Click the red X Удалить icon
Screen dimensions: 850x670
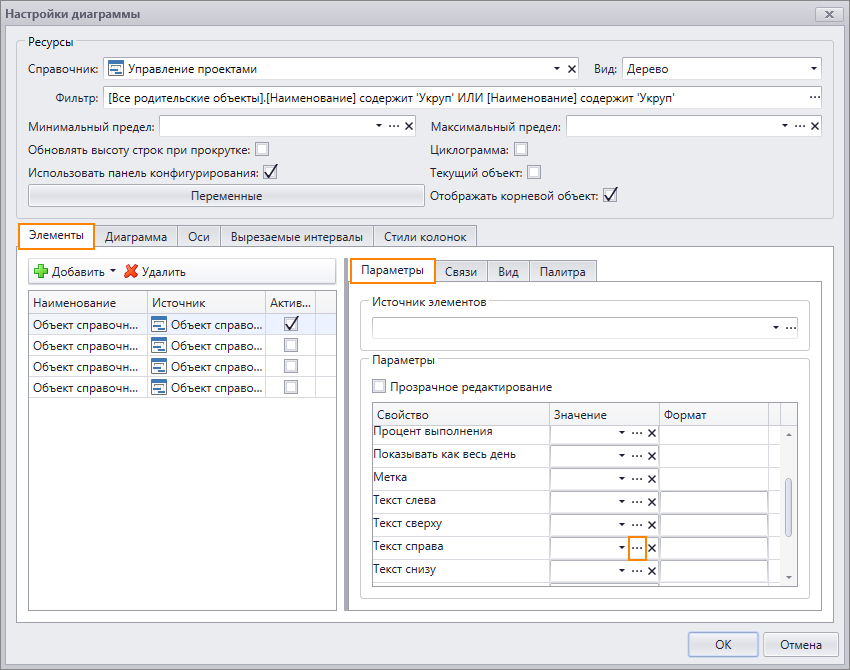[x=131, y=271]
